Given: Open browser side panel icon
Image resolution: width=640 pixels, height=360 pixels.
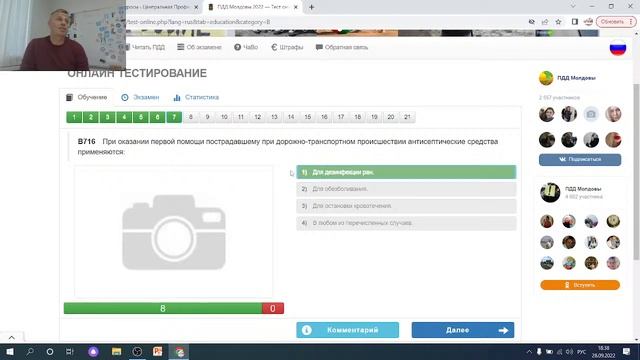Looking at the screenshot, I should pos(574,22).
